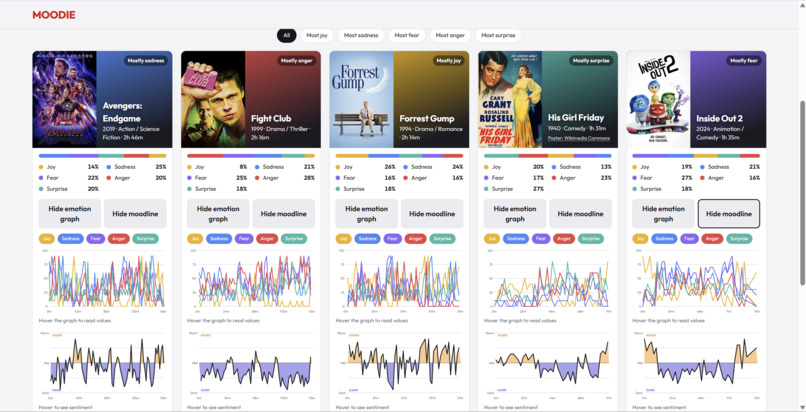The height and width of the screenshot is (412, 806).
Task: Hide moodline for His Girl Friday
Action: [x=580, y=214]
